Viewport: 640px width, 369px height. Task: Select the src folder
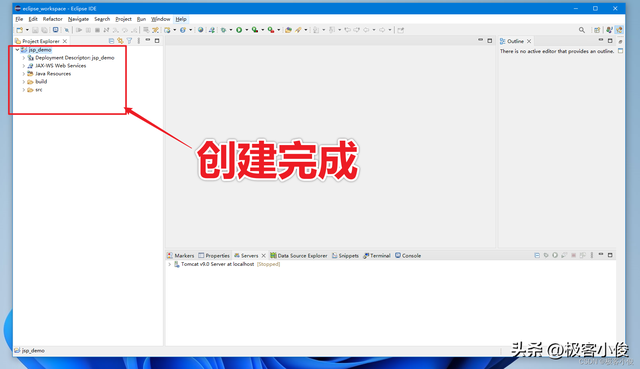[x=39, y=90]
